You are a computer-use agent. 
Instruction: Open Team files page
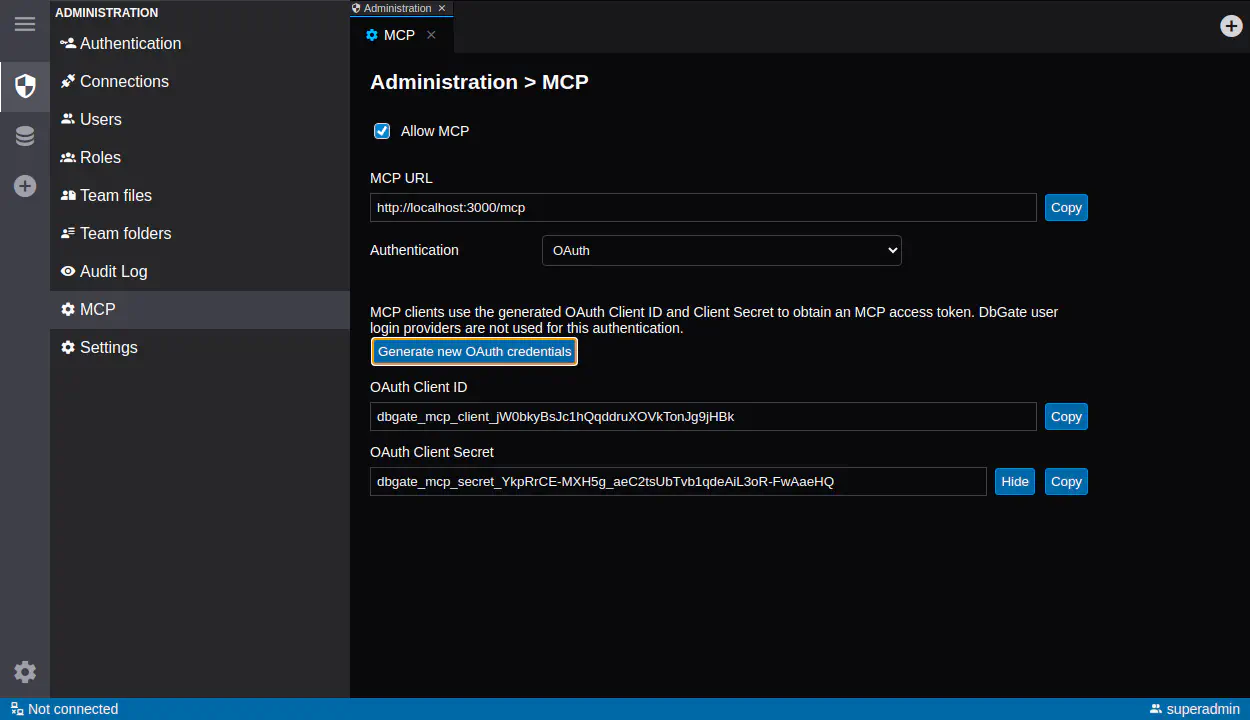(200, 195)
